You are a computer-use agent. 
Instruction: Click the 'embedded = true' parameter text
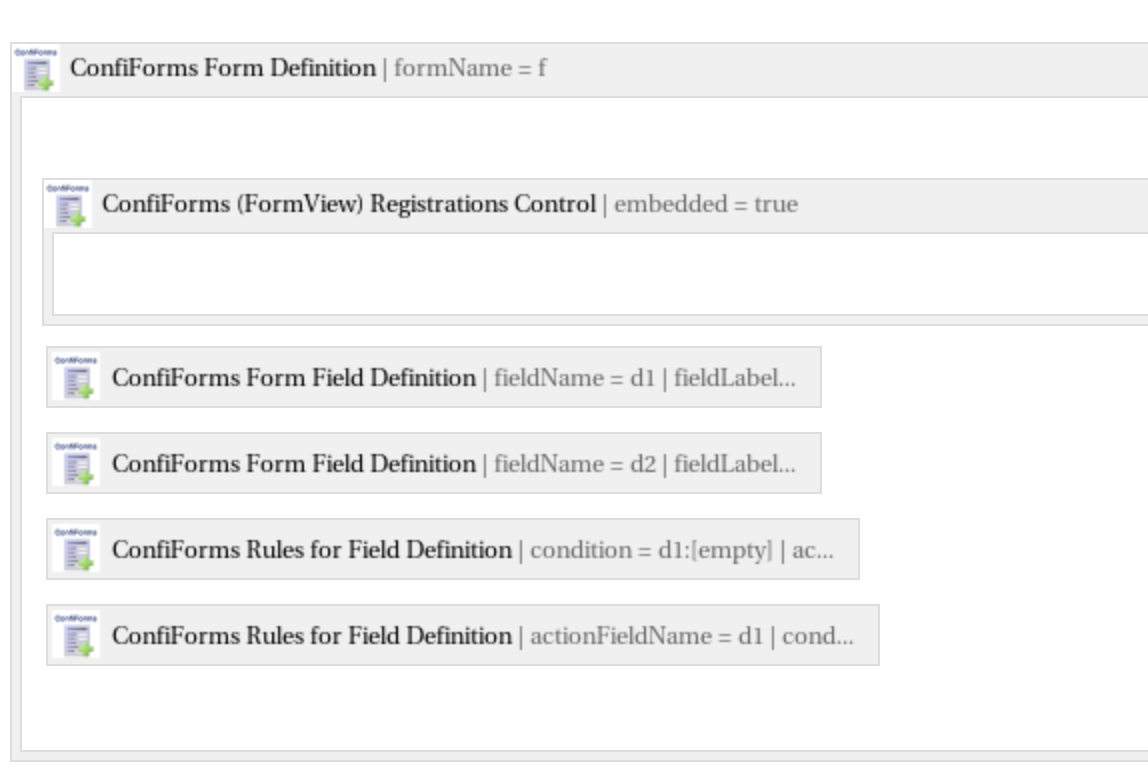(x=706, y=204)
